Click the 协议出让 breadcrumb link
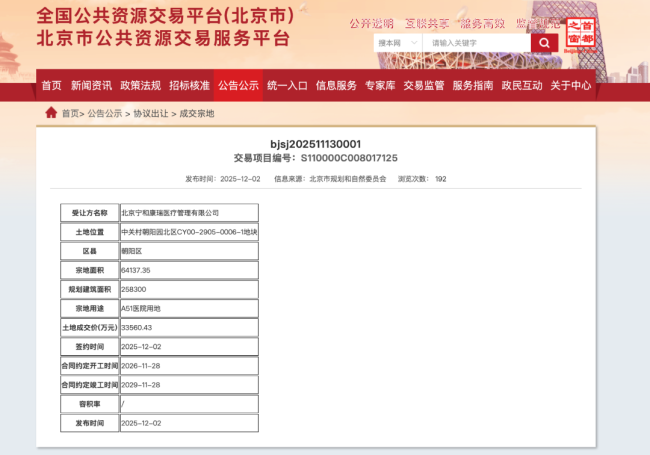The image size is (650, 455). [x=150, y=114]
